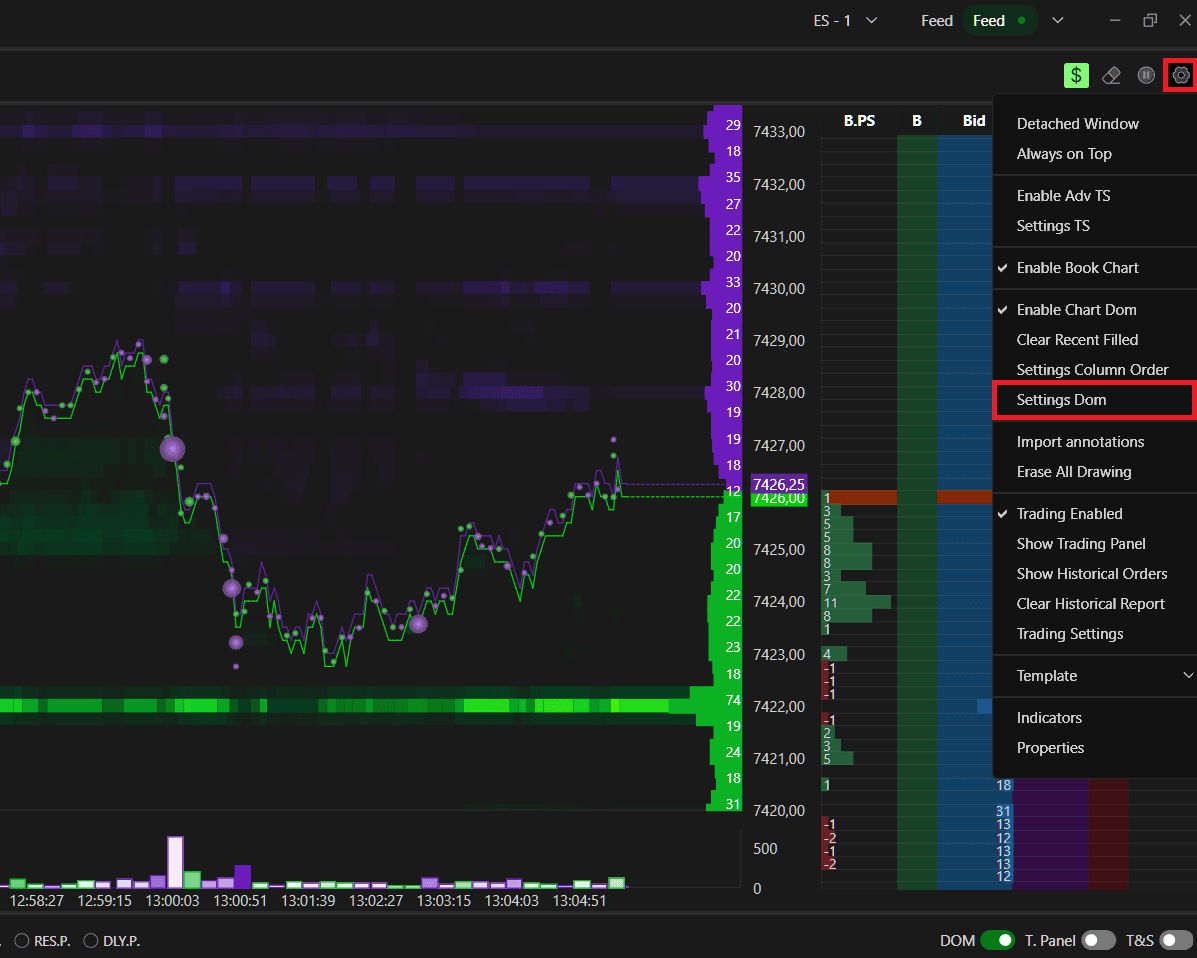Click the B column header
The height and width of the screenshot is (958, 1197).
[x=917, y=121]
